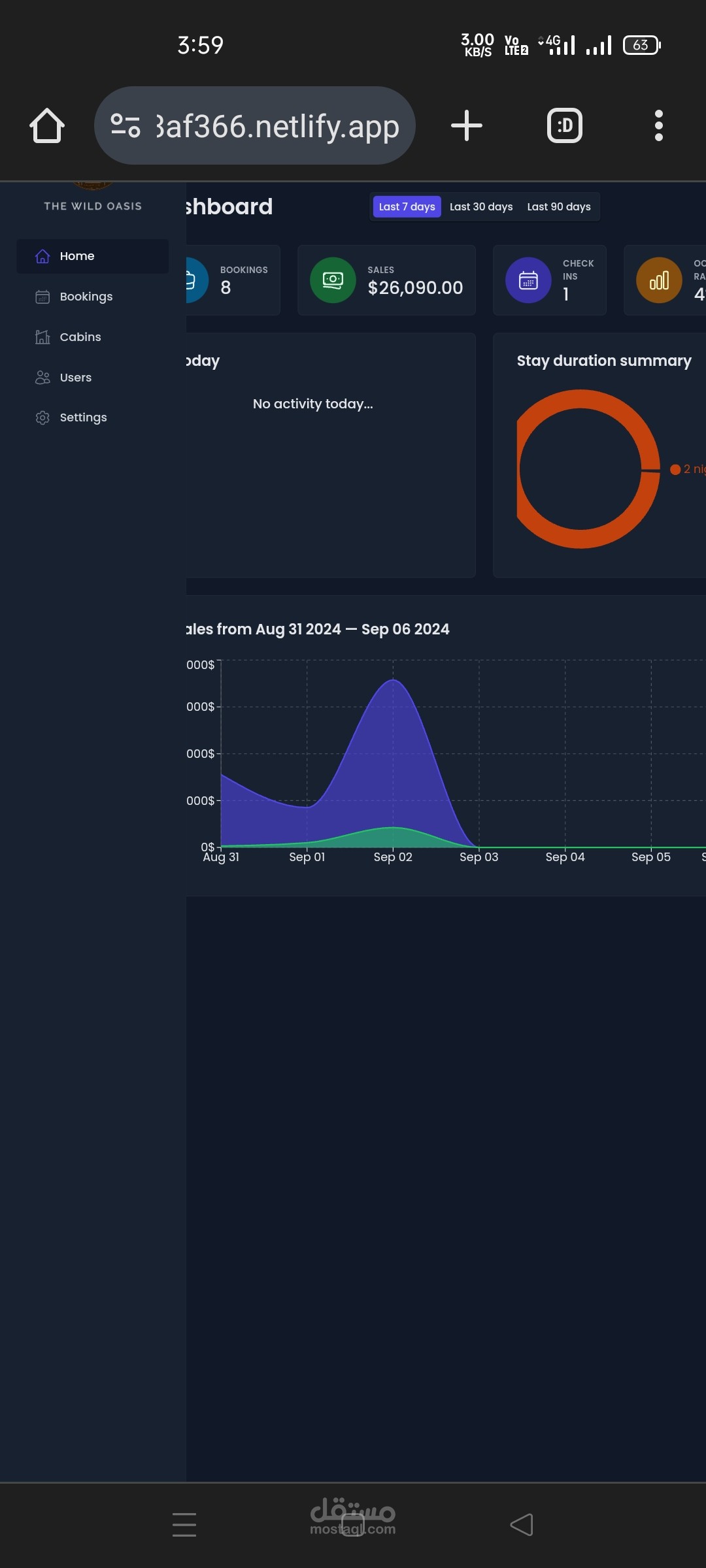Click No activity today message
Image resolution: width=706 pixels, height=1568 pixels.
[x=313, y=404]
